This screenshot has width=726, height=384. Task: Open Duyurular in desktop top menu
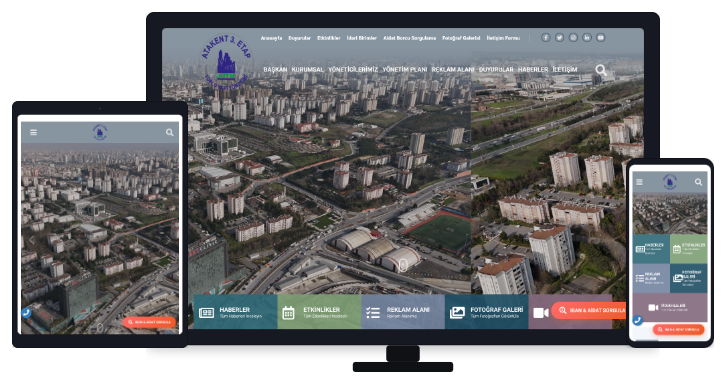coord(299,38)
